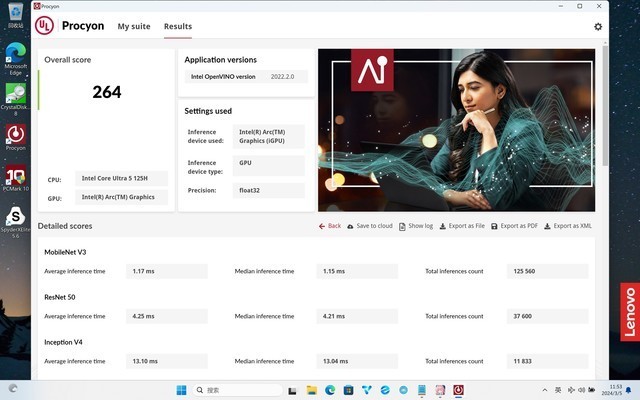Viewport: 640px width, 400px height.
Task: Open the Procyon desktop shortcut
Action: tap(15, 135)
